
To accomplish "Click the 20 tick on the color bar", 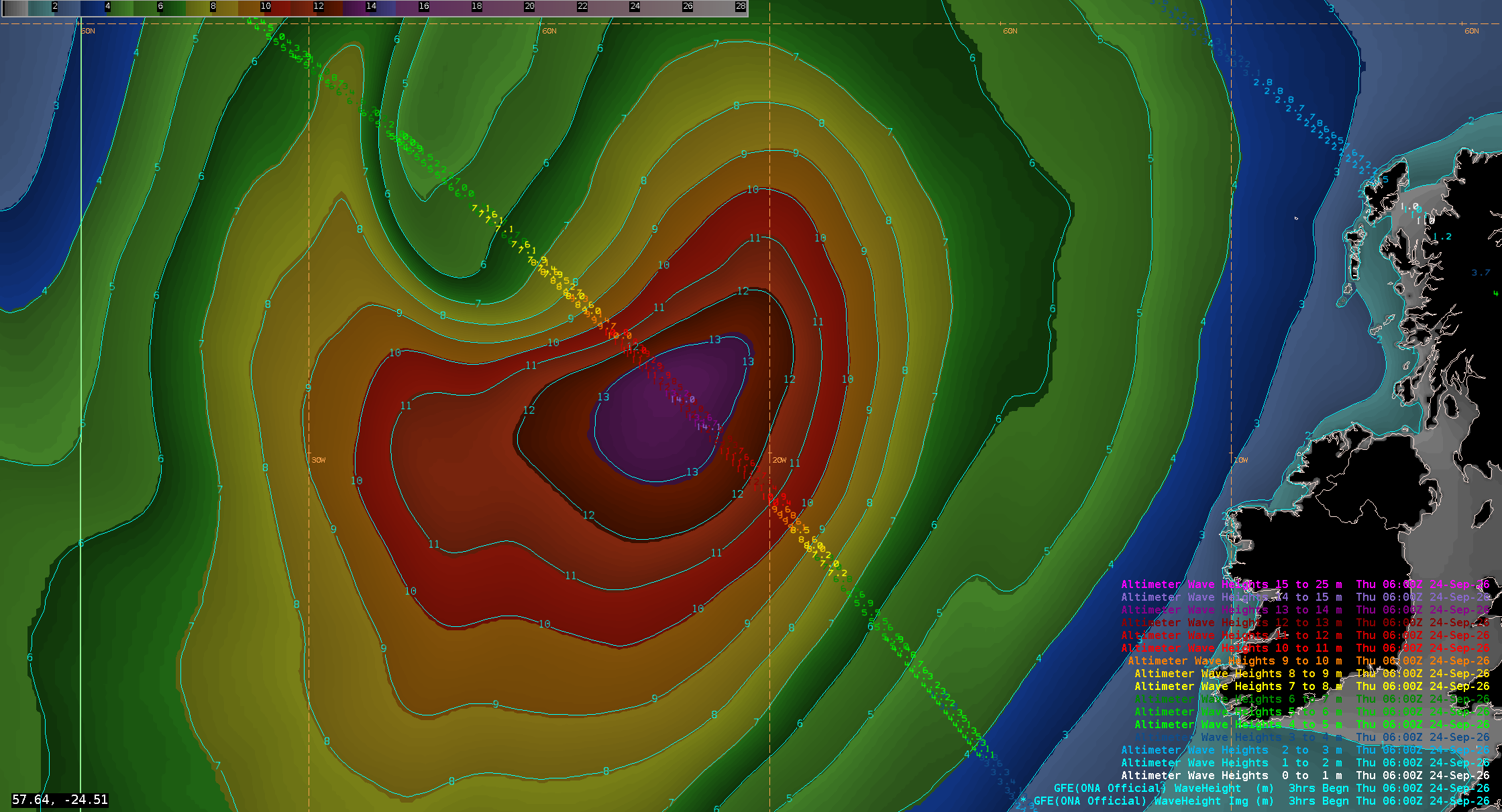I will coord(529,6).
